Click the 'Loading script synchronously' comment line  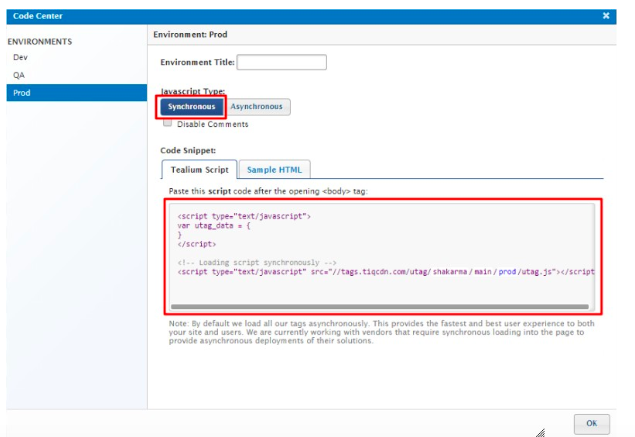257,262
